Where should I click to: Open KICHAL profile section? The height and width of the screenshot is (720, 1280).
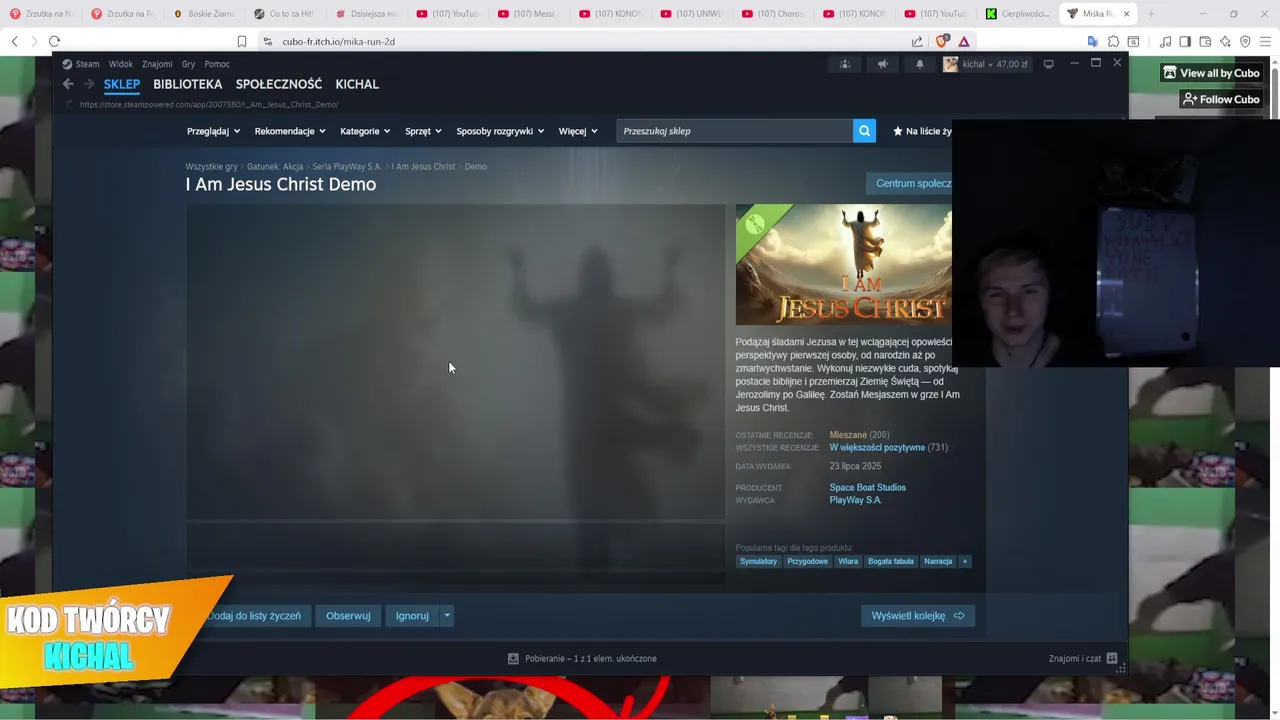tap(357, 84)
